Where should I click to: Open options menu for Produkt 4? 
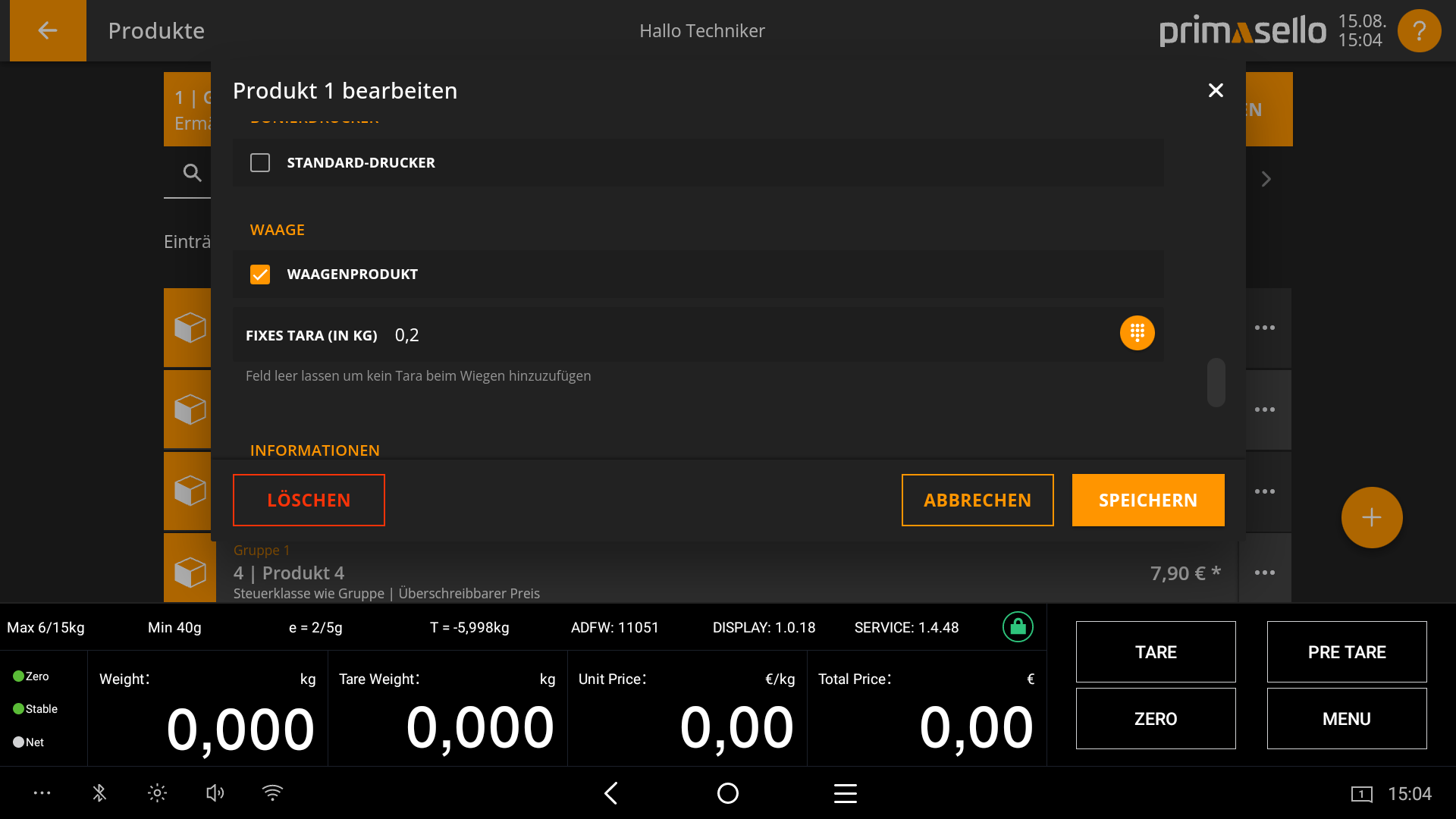click(x=1264, y=573)
